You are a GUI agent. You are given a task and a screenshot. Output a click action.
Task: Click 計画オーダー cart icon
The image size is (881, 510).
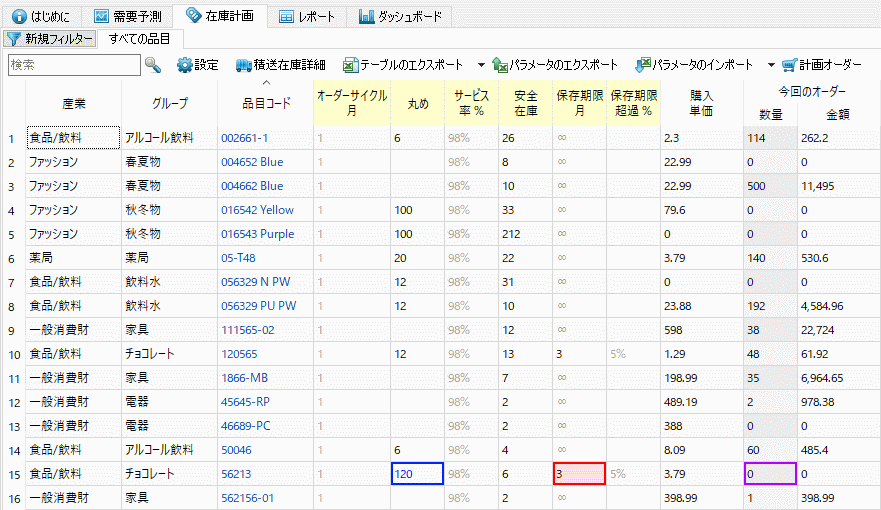pyautogui.click(x=789, y=65)
